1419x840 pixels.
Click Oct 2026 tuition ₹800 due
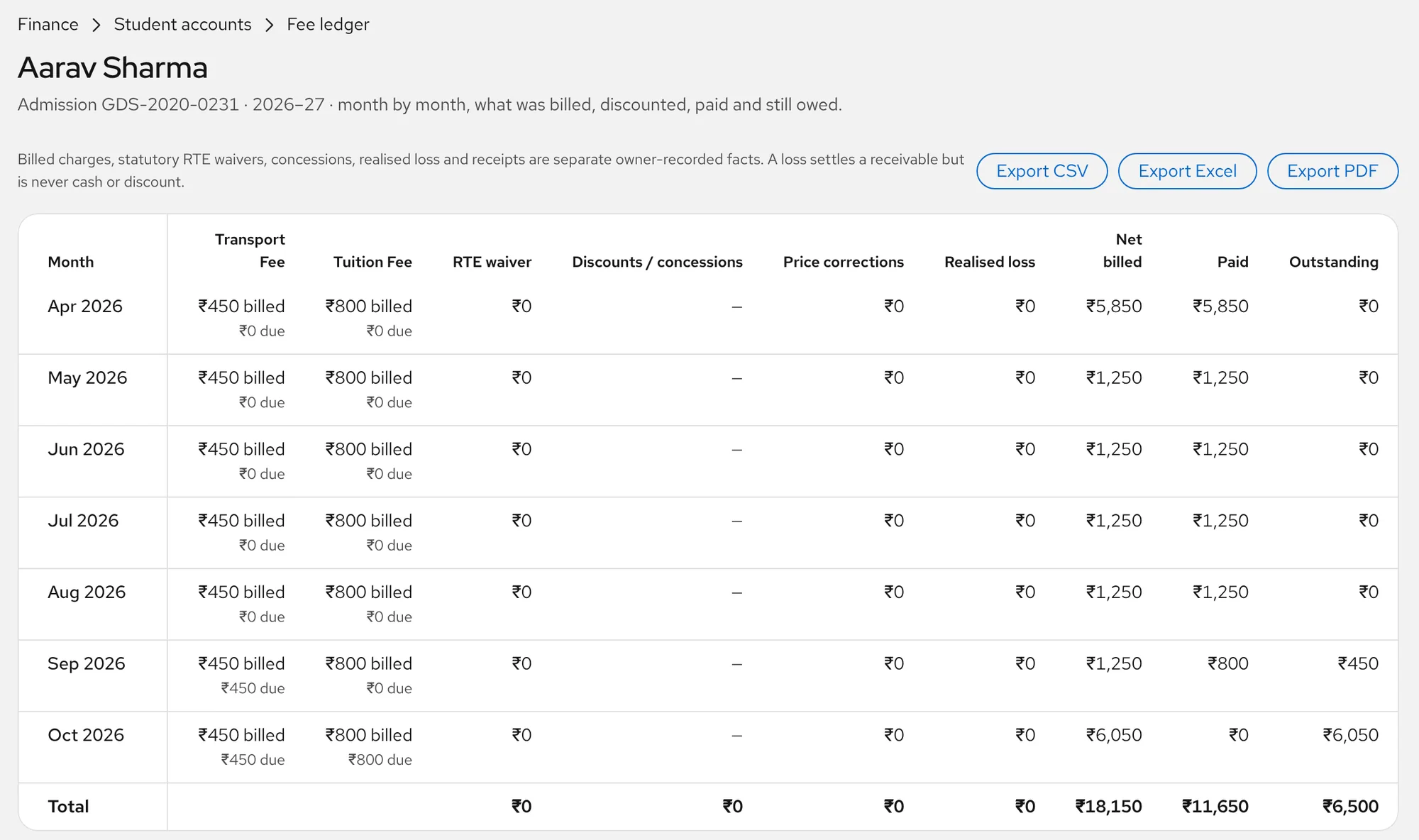coord(380,760)
